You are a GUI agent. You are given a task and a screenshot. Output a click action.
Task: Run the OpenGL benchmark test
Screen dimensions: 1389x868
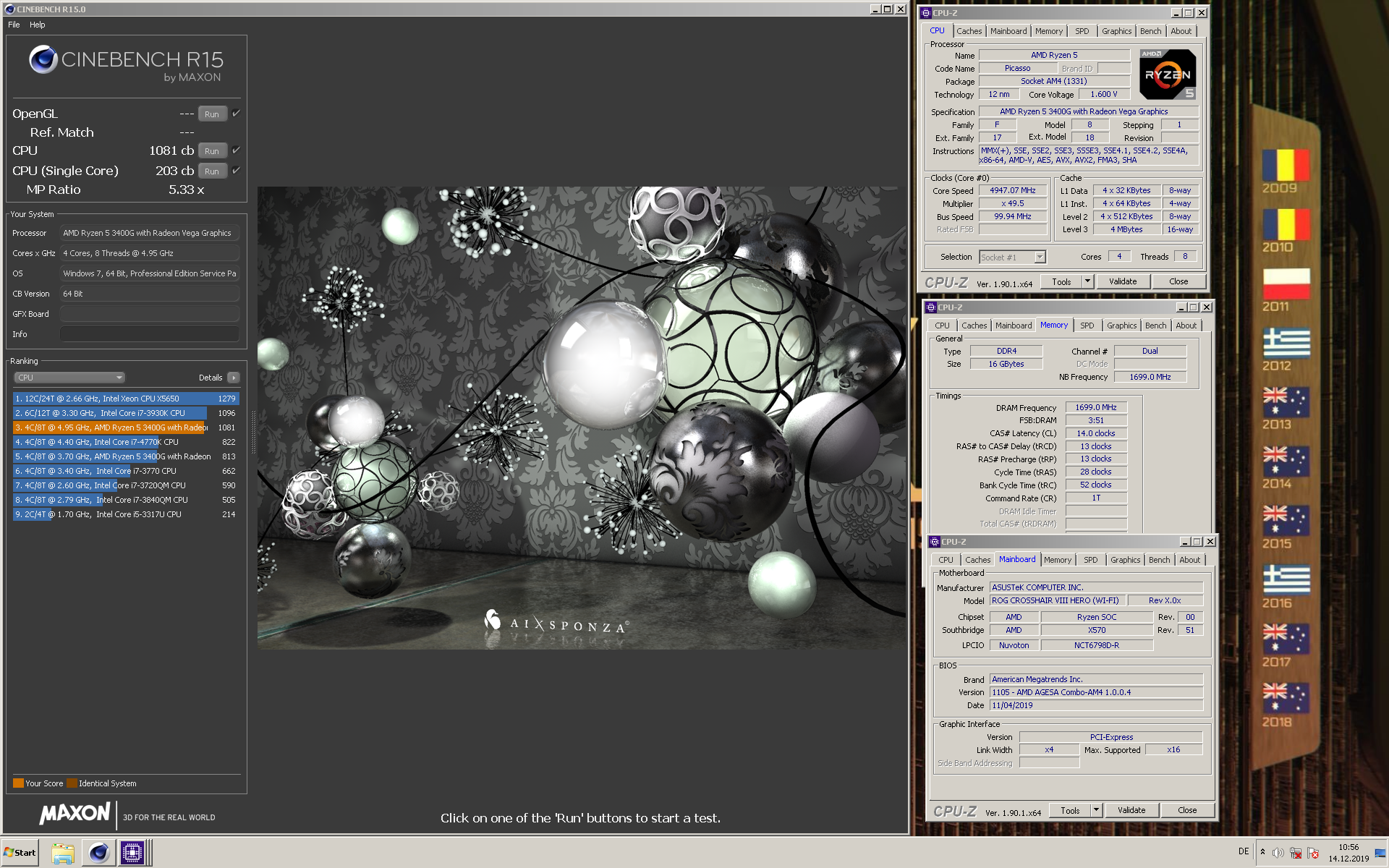[212, 114]
